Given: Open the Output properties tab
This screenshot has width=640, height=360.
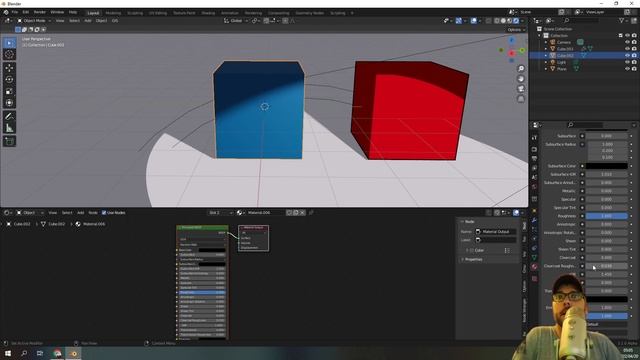Looking at the screenshot, I should point(534,158).
